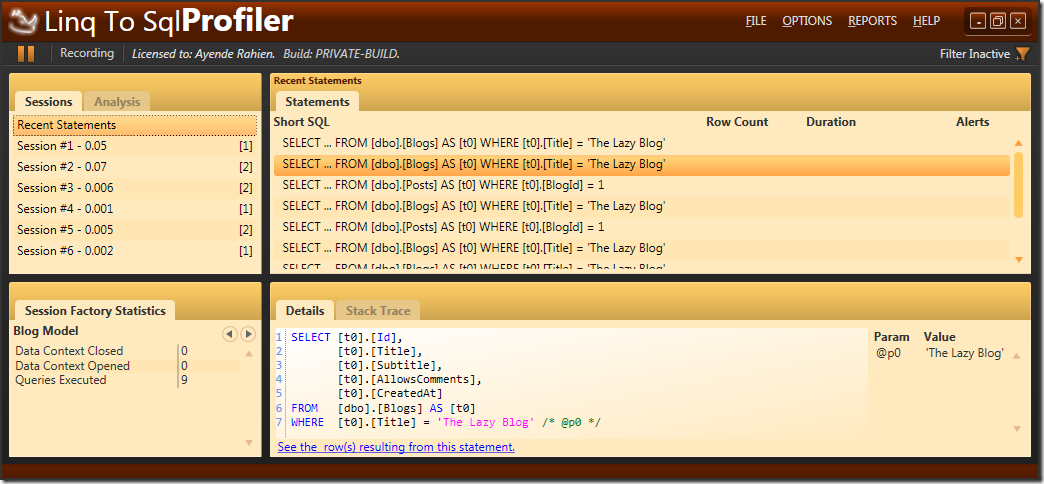This screenshot has height=484, width=1044.
Task: Switch to the Stack Trace tab
Action: point(378,311)
